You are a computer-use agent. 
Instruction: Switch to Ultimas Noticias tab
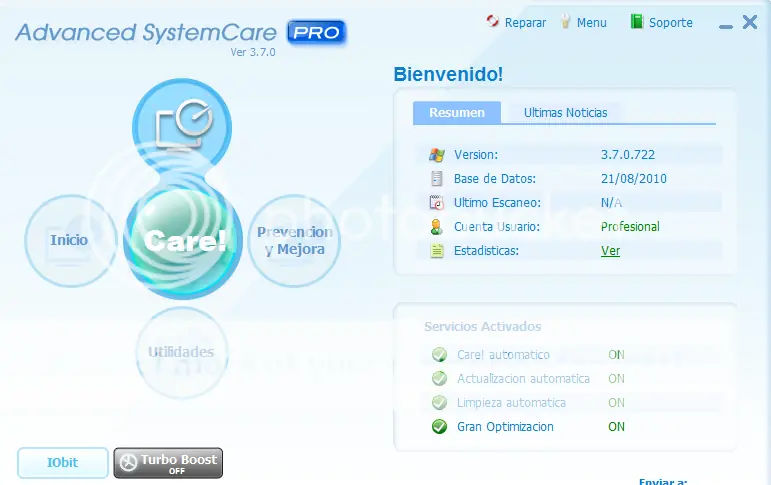click(565, 113)
